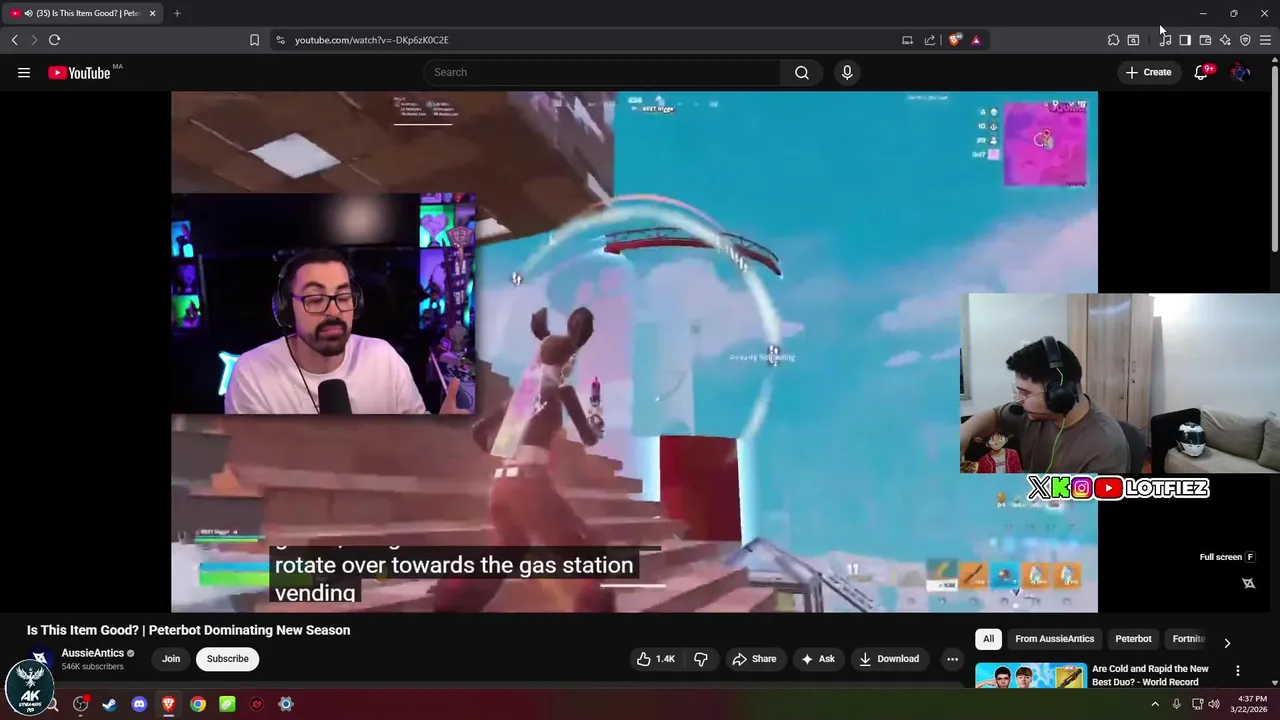Download the video
This screenshot has height=720, width=1280.
(x=889, y=659)
